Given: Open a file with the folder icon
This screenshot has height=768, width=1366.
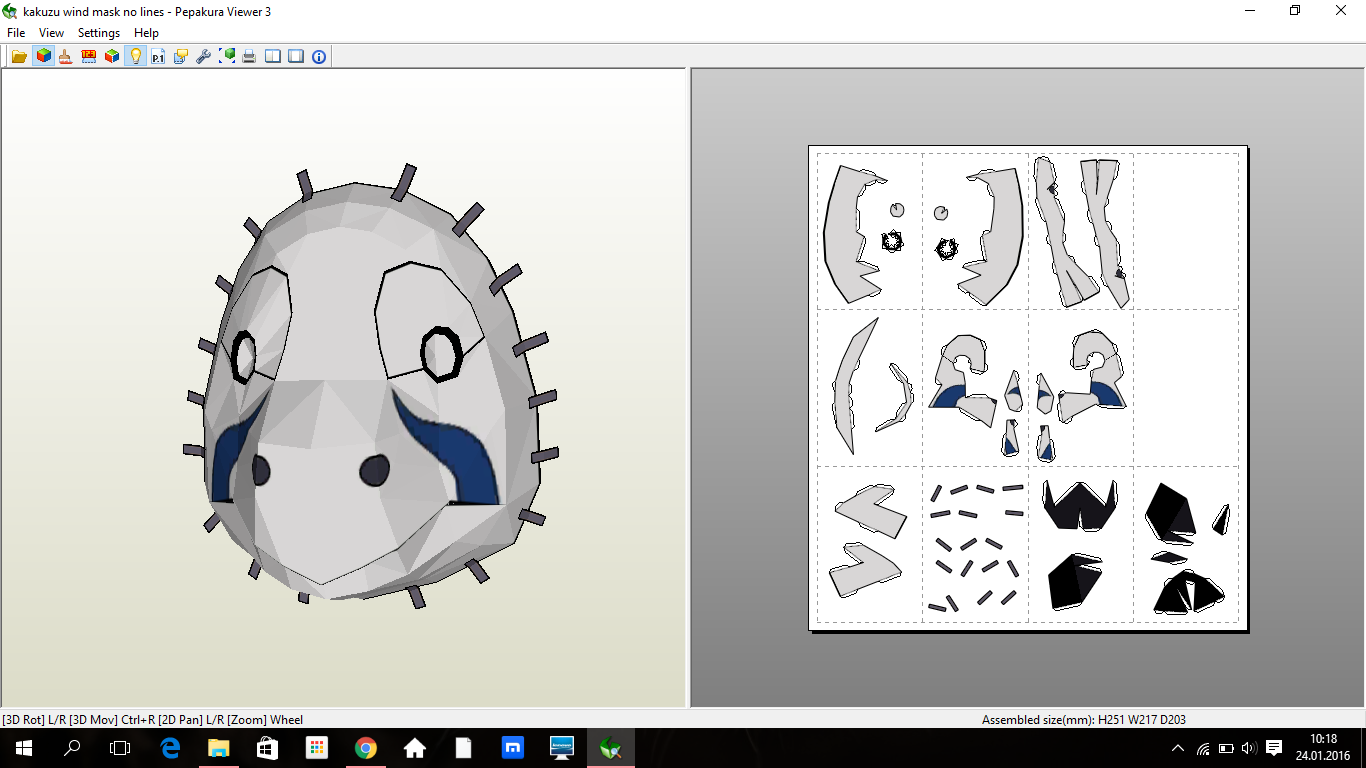Looking at the screenshot, I should coord(19,56).
